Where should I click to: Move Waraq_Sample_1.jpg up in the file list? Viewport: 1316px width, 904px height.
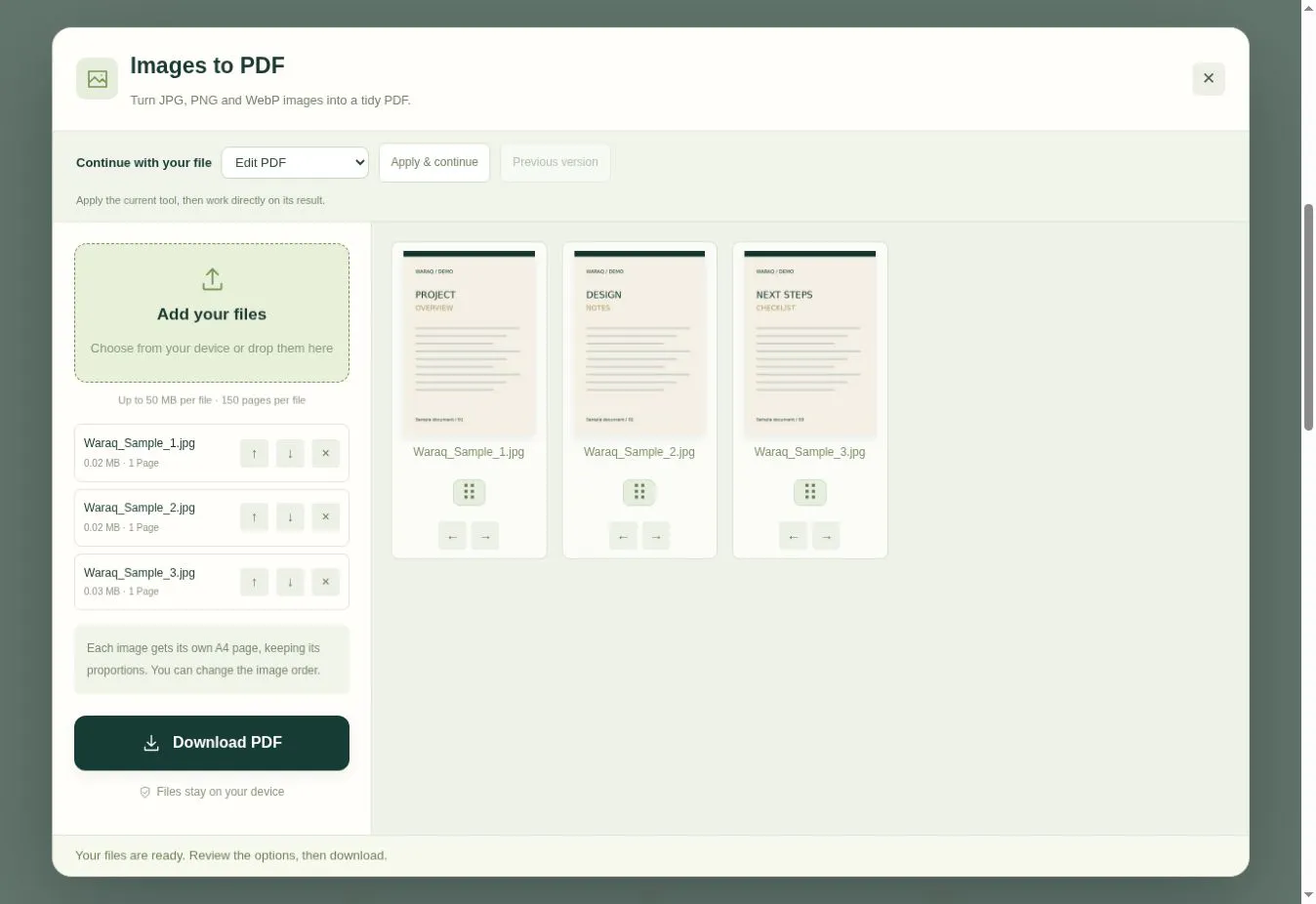[254, 453]
